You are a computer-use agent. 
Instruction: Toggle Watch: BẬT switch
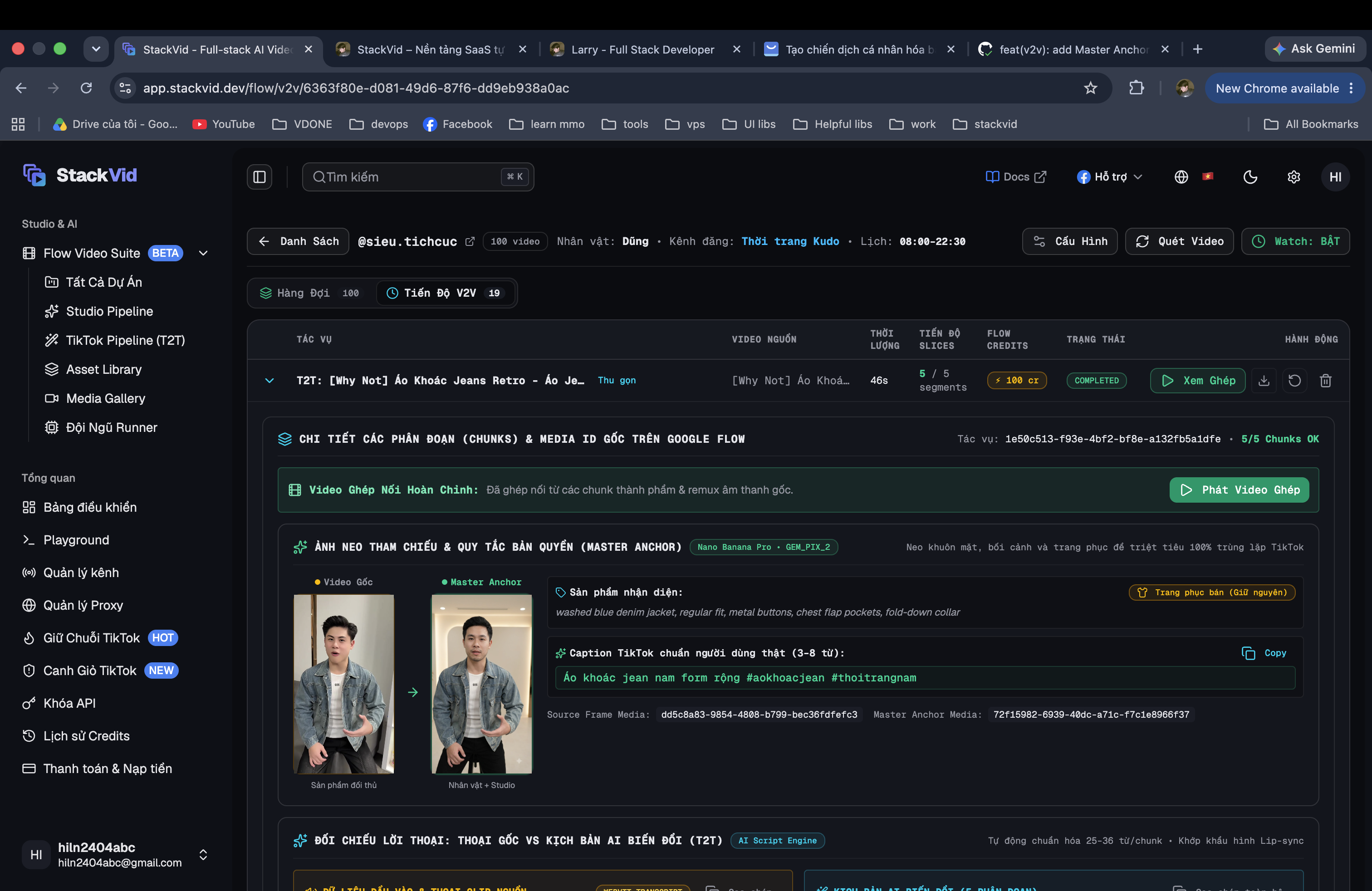click(1295, 241)
